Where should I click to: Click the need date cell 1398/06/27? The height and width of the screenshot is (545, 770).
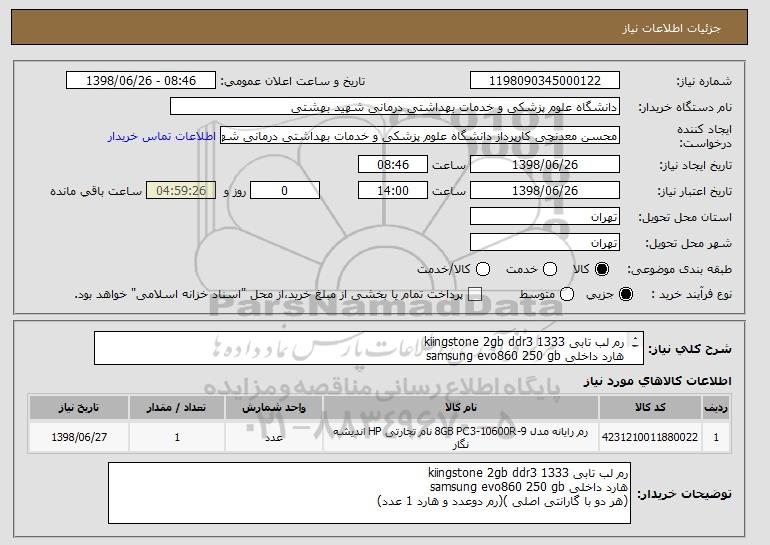coord(79,437)
